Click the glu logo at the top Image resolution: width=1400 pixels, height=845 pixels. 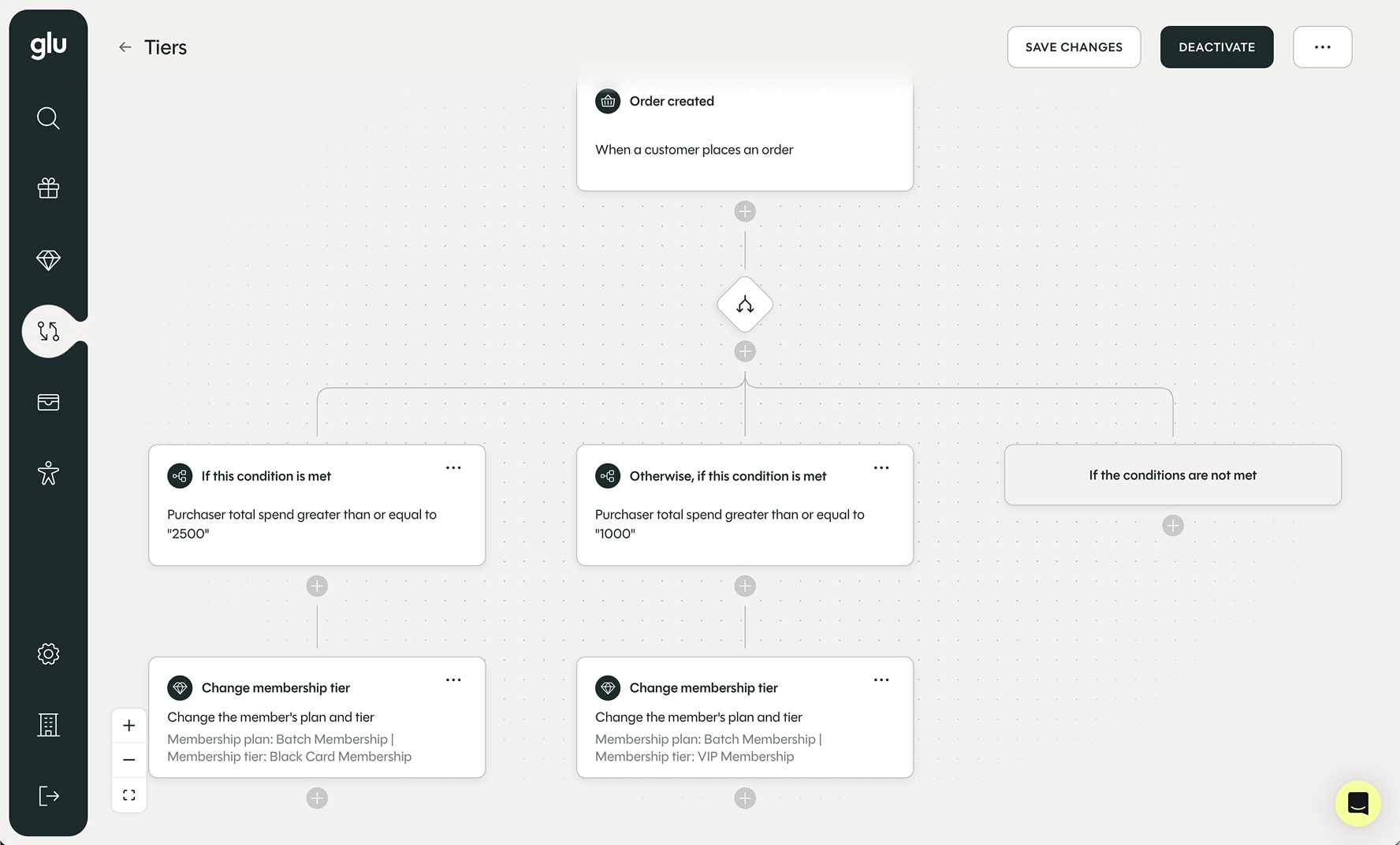pyautogui.click(x=48, y=45)
